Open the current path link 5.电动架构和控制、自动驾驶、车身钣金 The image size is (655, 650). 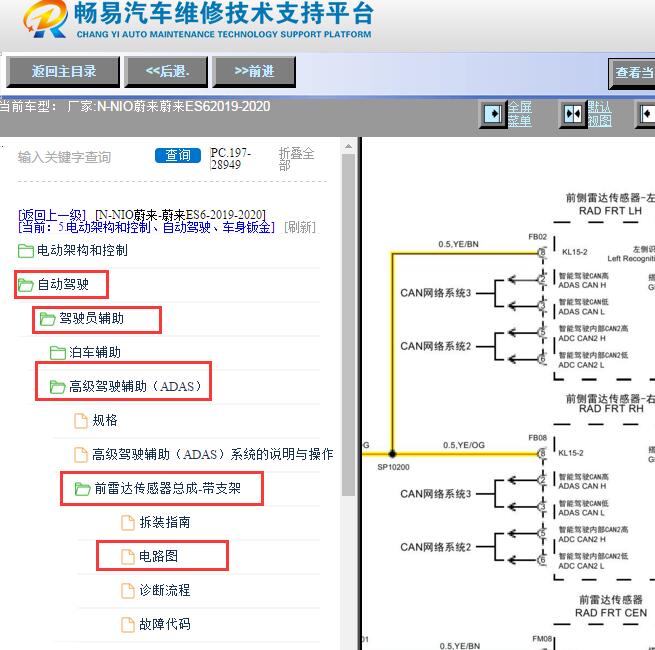click(x=146, y=227)
